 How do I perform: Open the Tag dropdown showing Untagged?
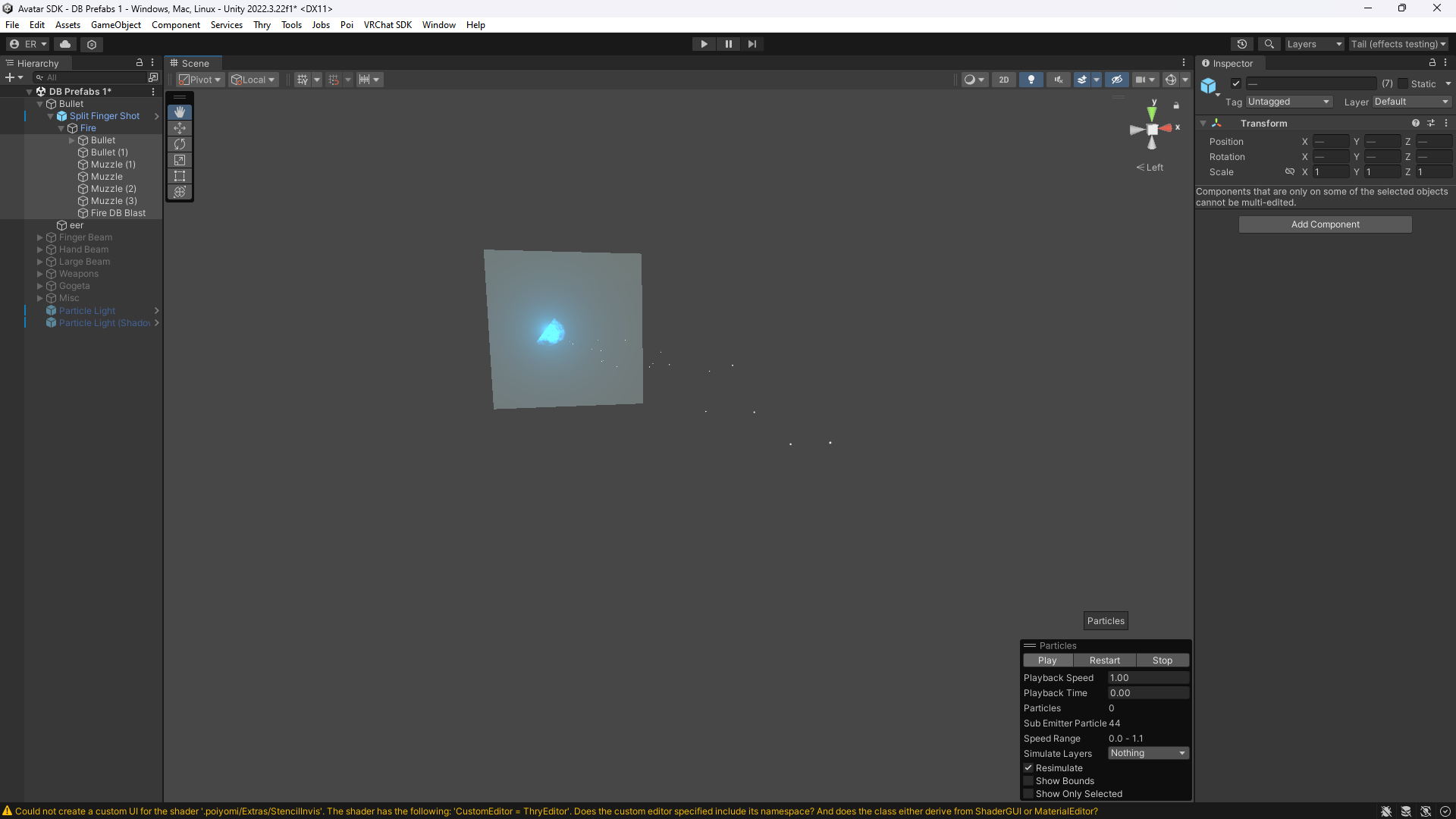pos(1288,102)
